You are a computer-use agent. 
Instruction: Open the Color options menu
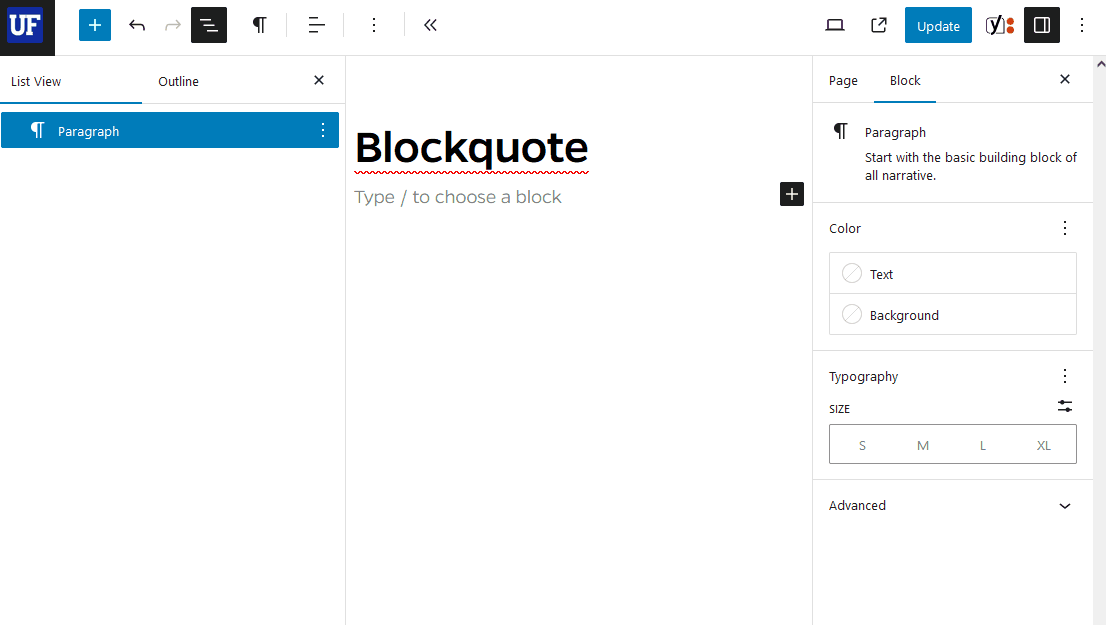(1064, 228)
